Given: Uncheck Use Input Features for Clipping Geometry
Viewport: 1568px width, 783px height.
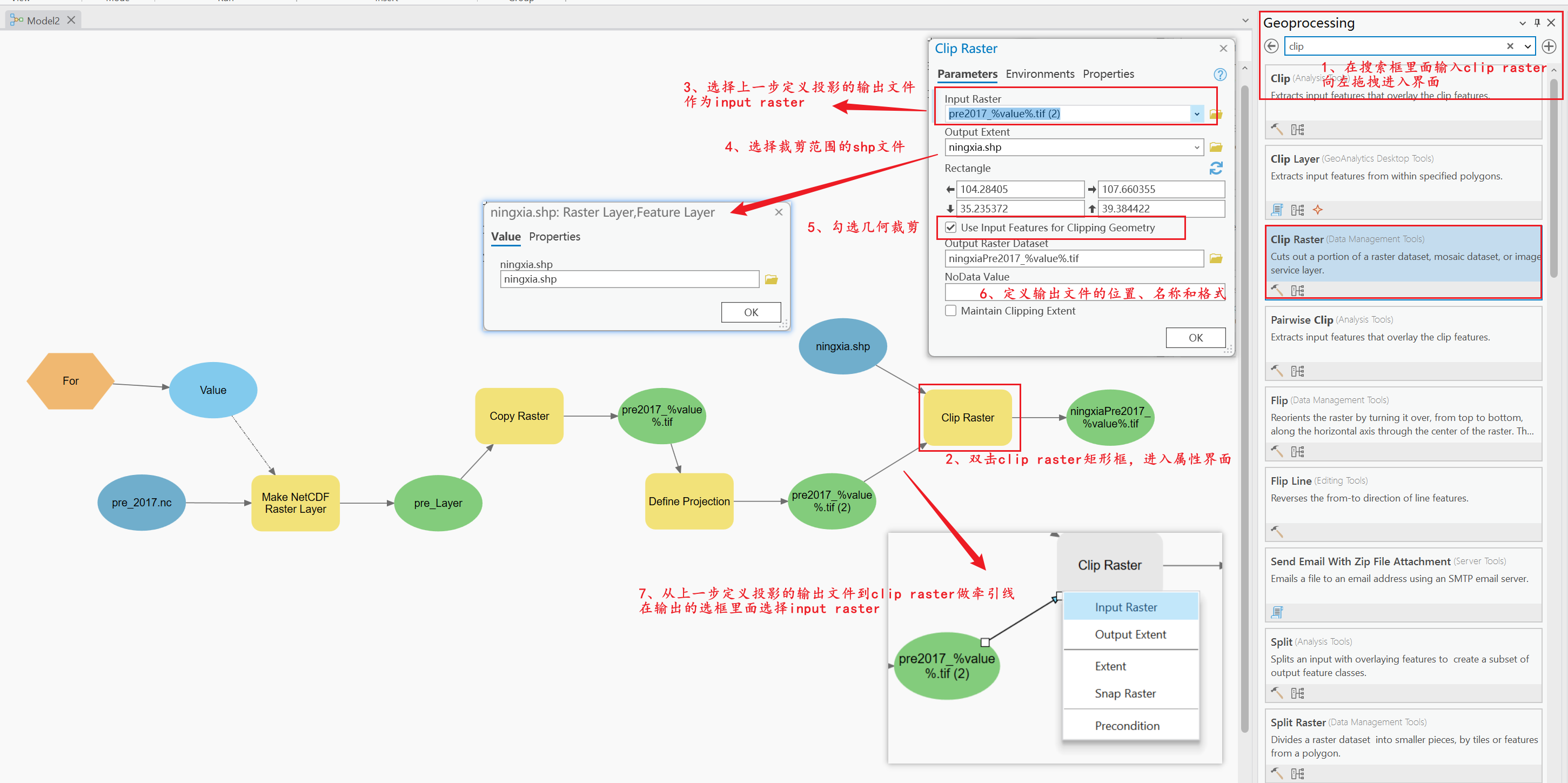Looking at the screenshot, I should pos(950,227).
